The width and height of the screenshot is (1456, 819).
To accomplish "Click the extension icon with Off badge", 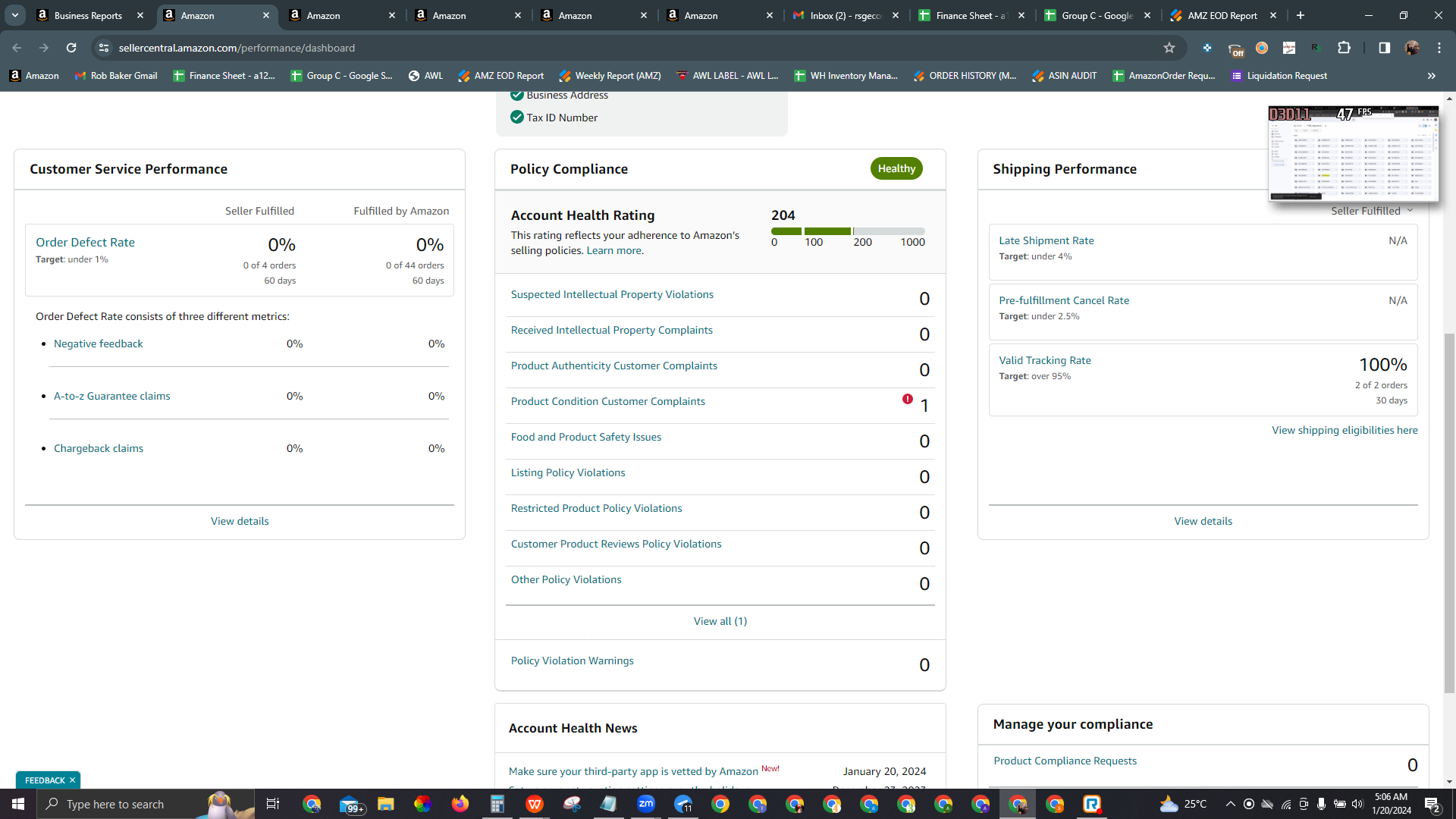I will pos(1235,49).
